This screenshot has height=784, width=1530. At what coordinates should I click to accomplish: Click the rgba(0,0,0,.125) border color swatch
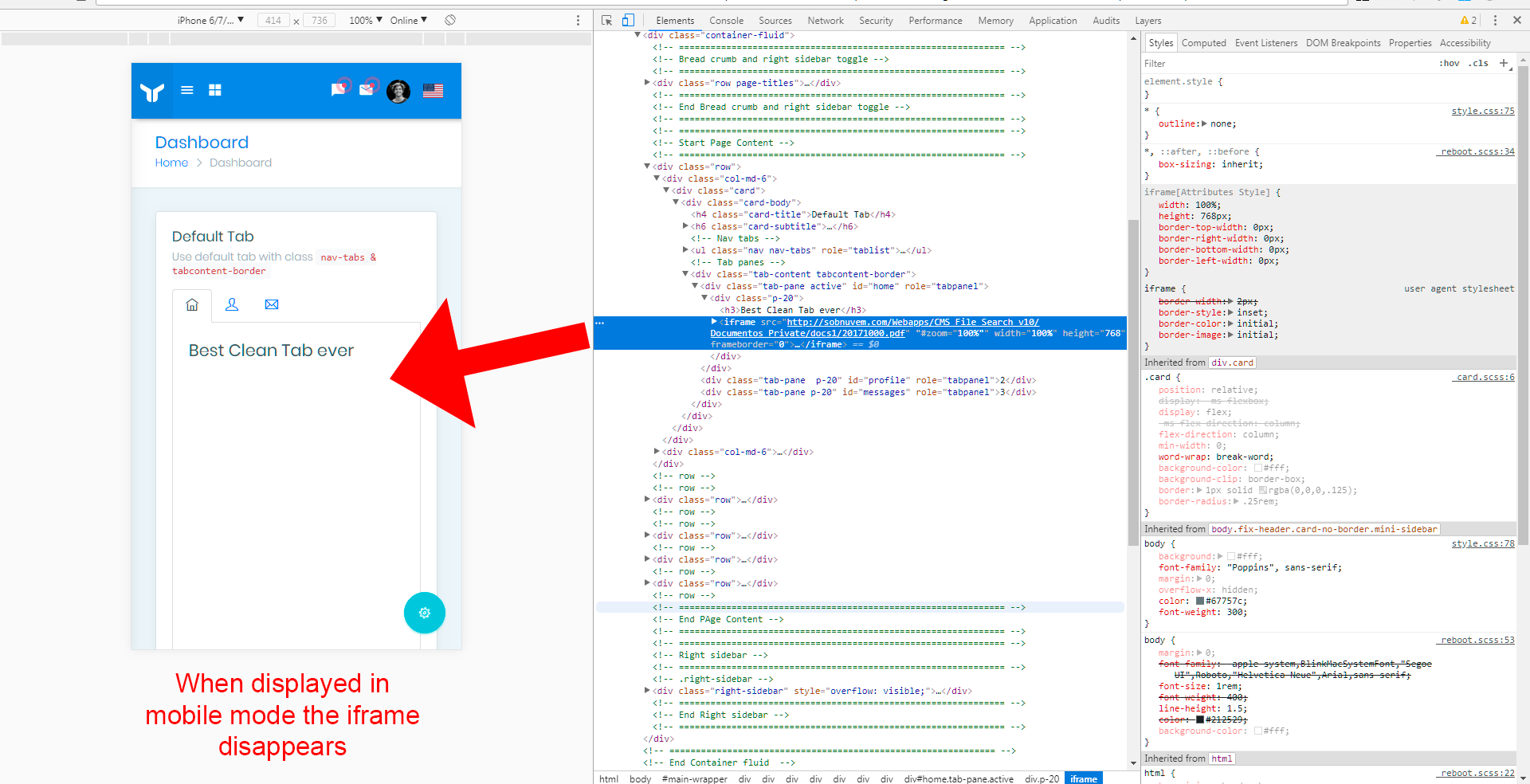[1263, 491]
